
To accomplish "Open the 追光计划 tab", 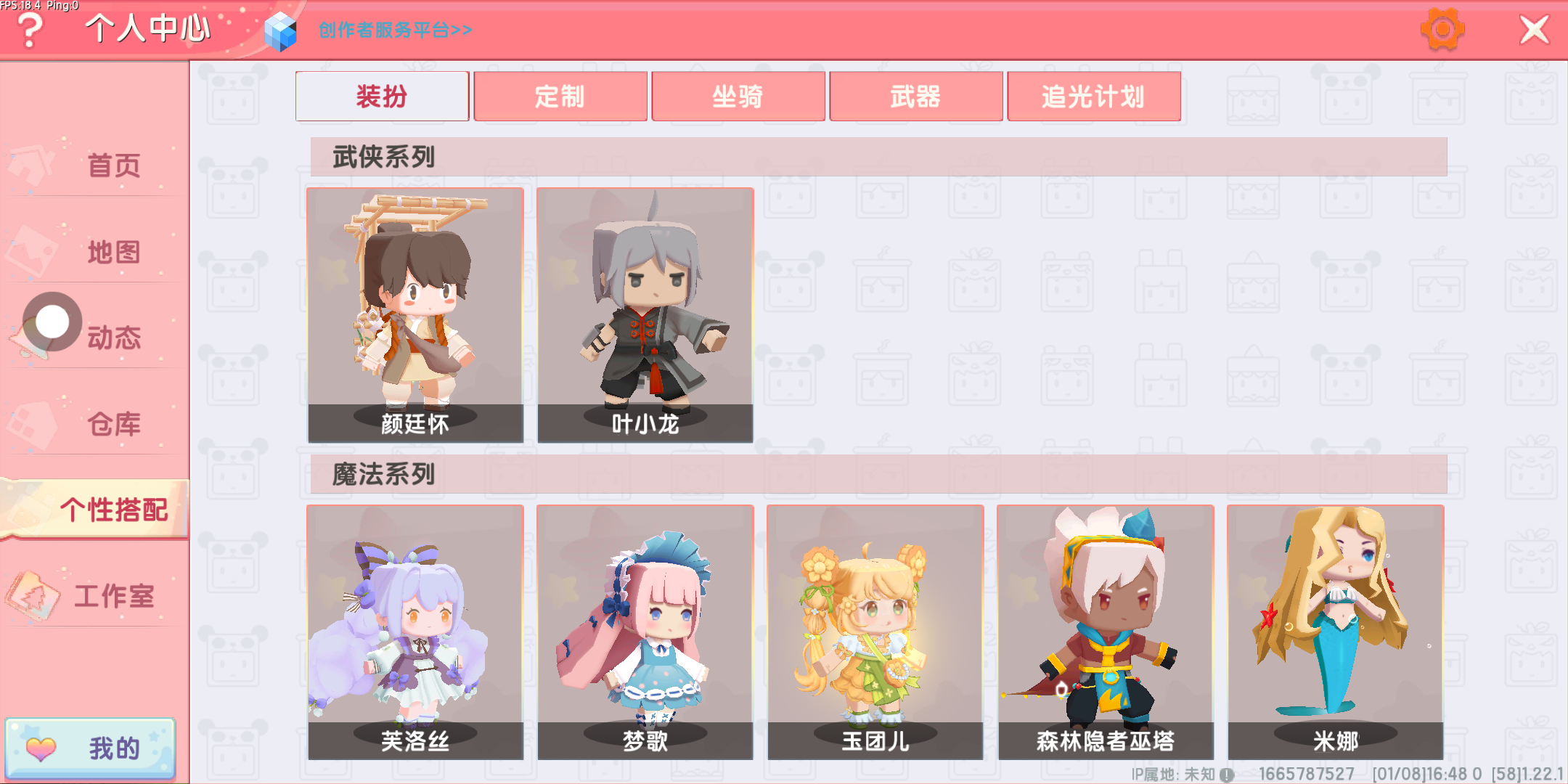I will point(1093,96).
